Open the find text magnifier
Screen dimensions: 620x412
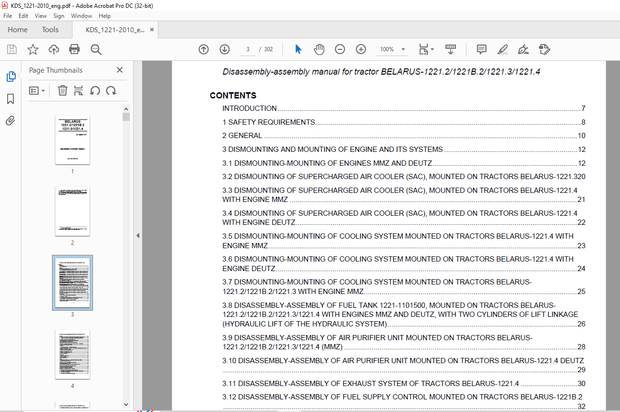[96, 49]
